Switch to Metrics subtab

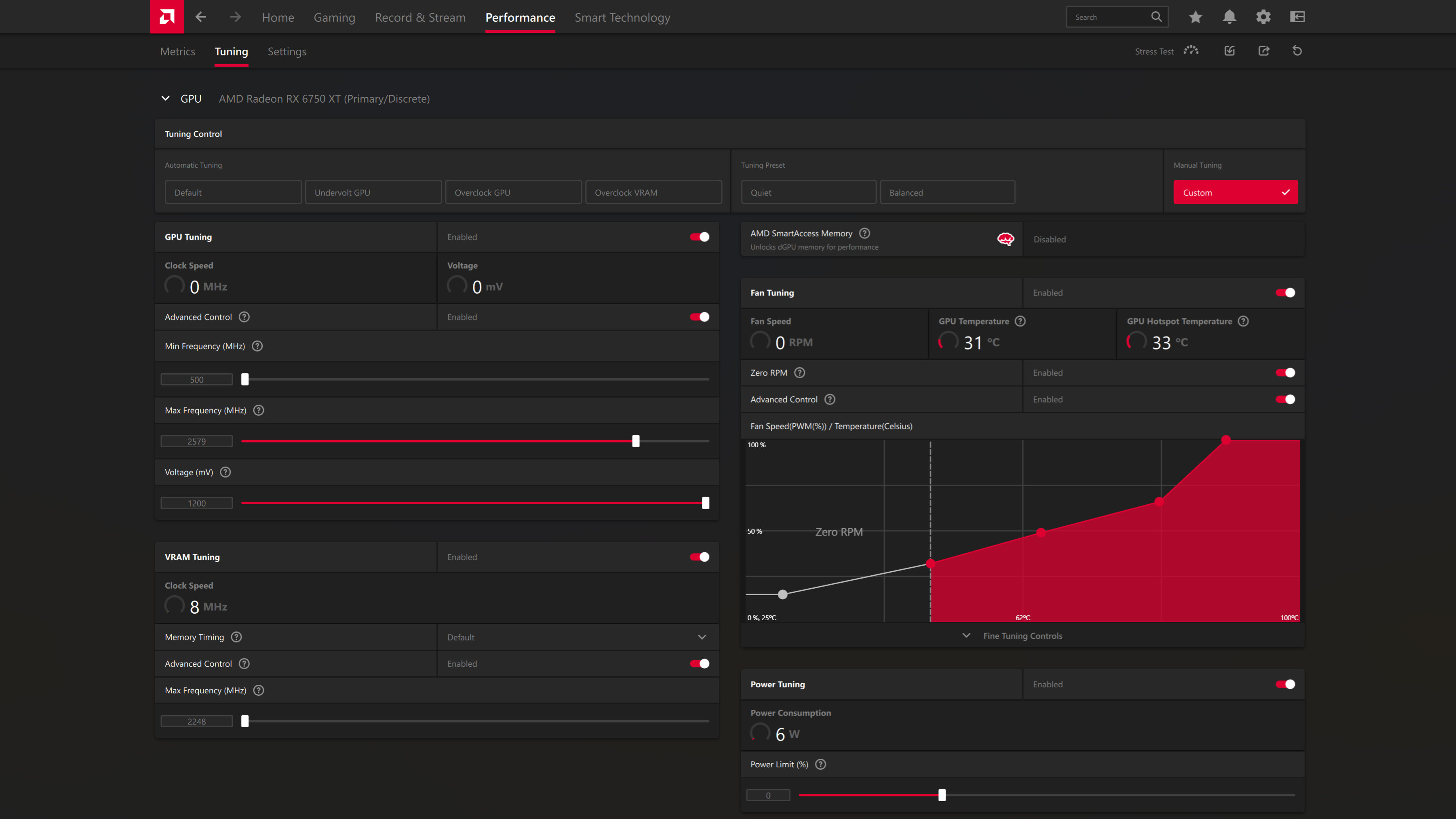coord(177,51)
